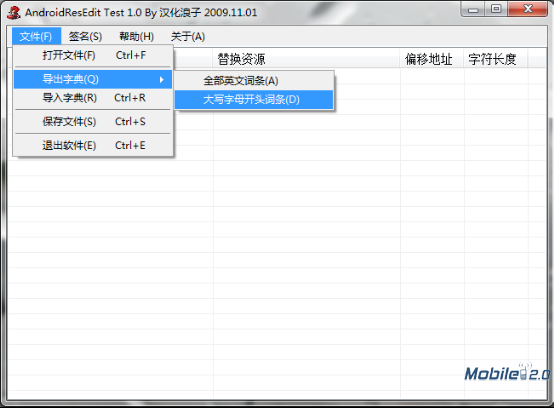Click the AndroidResEdit app icon in title bar
The width and height of the screenshot is (554, 408).
pyautogui.click(x=14, y=13)
